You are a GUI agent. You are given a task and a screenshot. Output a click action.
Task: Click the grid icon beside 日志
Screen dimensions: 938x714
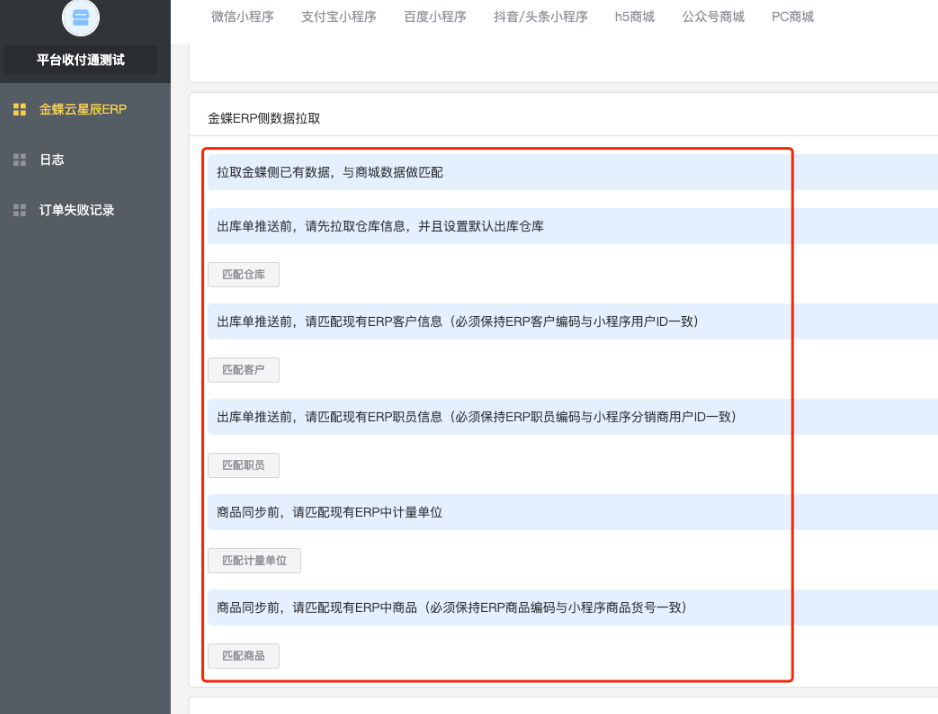(x=20, y=160)
